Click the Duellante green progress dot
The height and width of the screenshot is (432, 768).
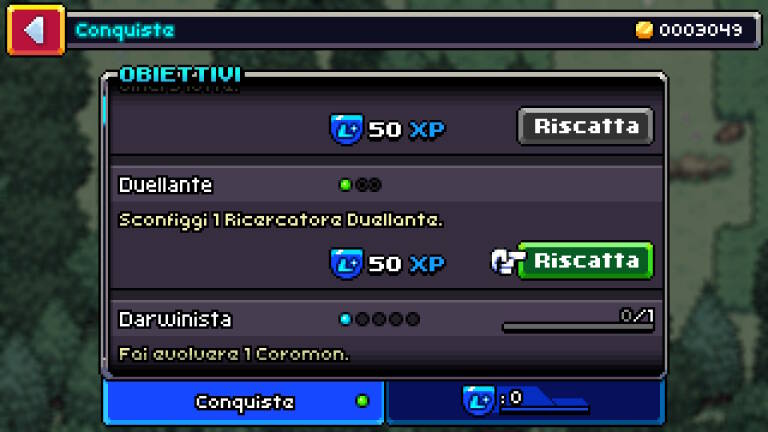click(x=345, y=185)
